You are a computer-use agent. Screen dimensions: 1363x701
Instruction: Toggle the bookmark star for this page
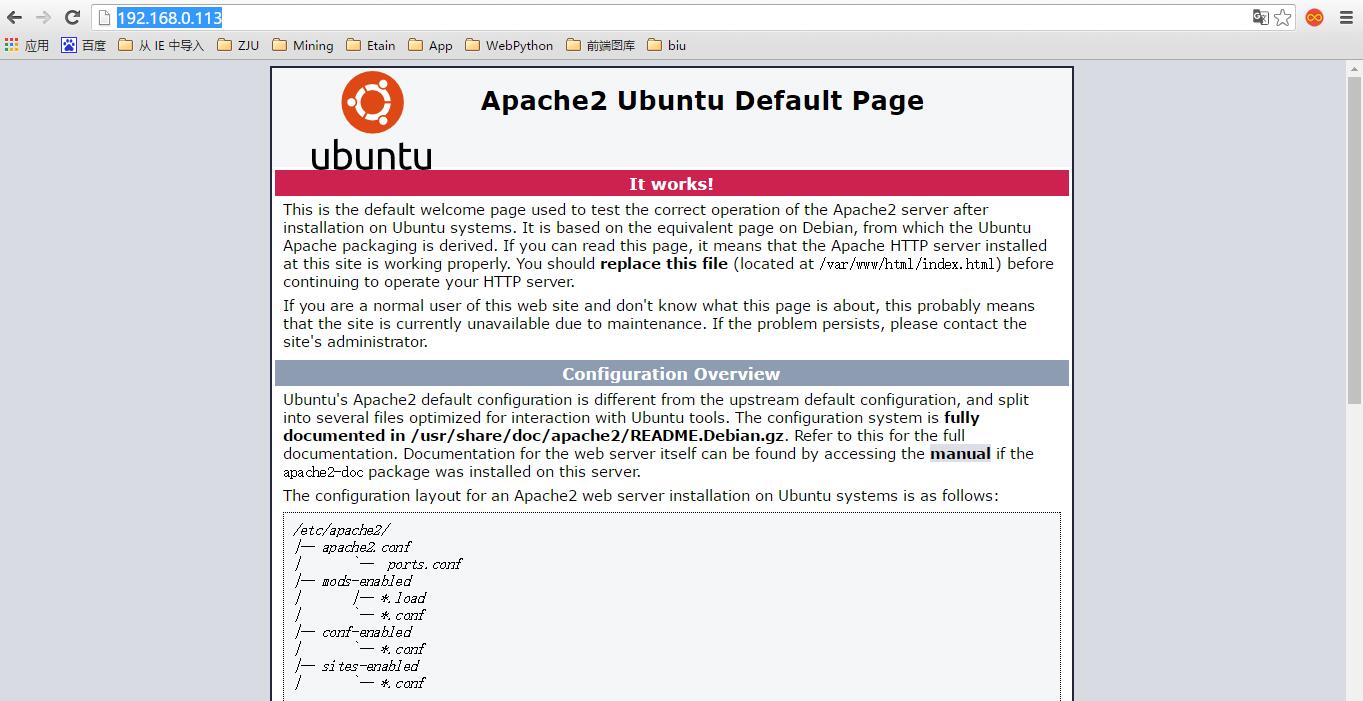pos(1283,17)
